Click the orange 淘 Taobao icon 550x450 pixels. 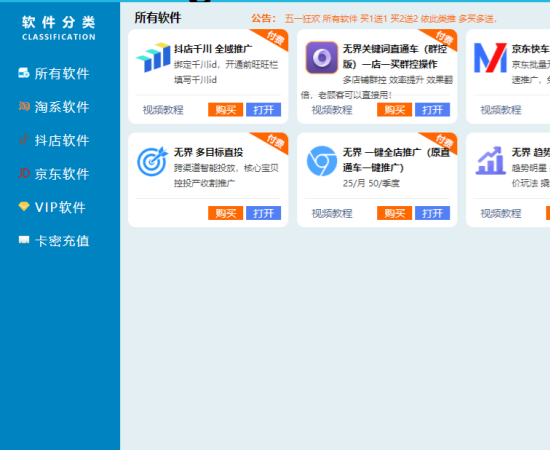(x=24, y=106)
